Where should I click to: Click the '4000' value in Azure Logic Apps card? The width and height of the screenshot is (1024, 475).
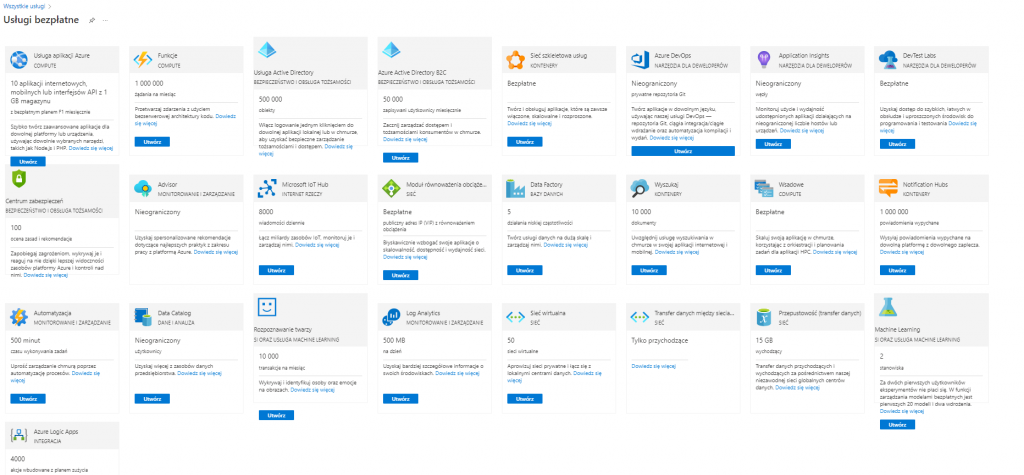point(19,459)
